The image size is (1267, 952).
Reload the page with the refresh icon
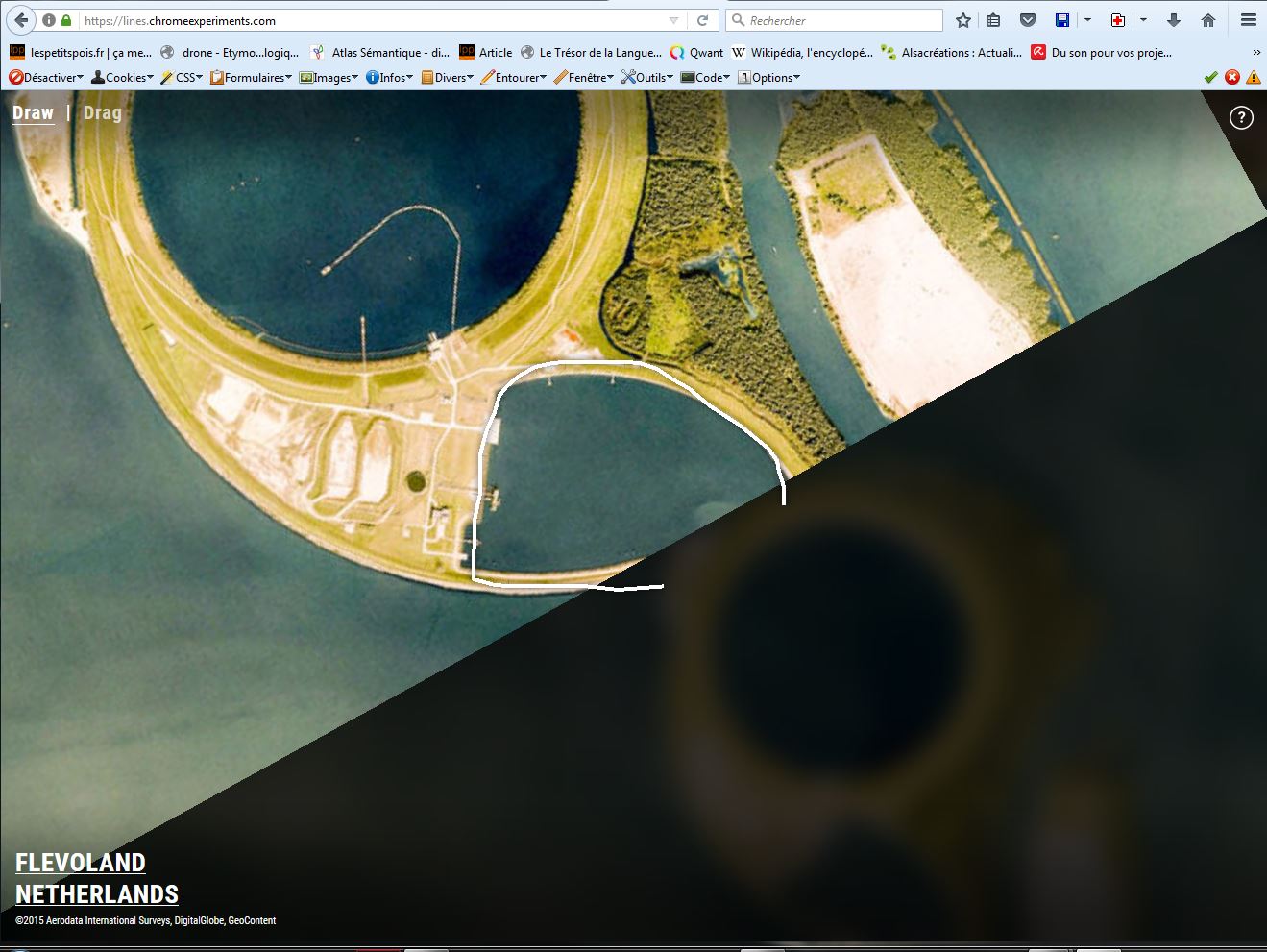click(703, 20)
